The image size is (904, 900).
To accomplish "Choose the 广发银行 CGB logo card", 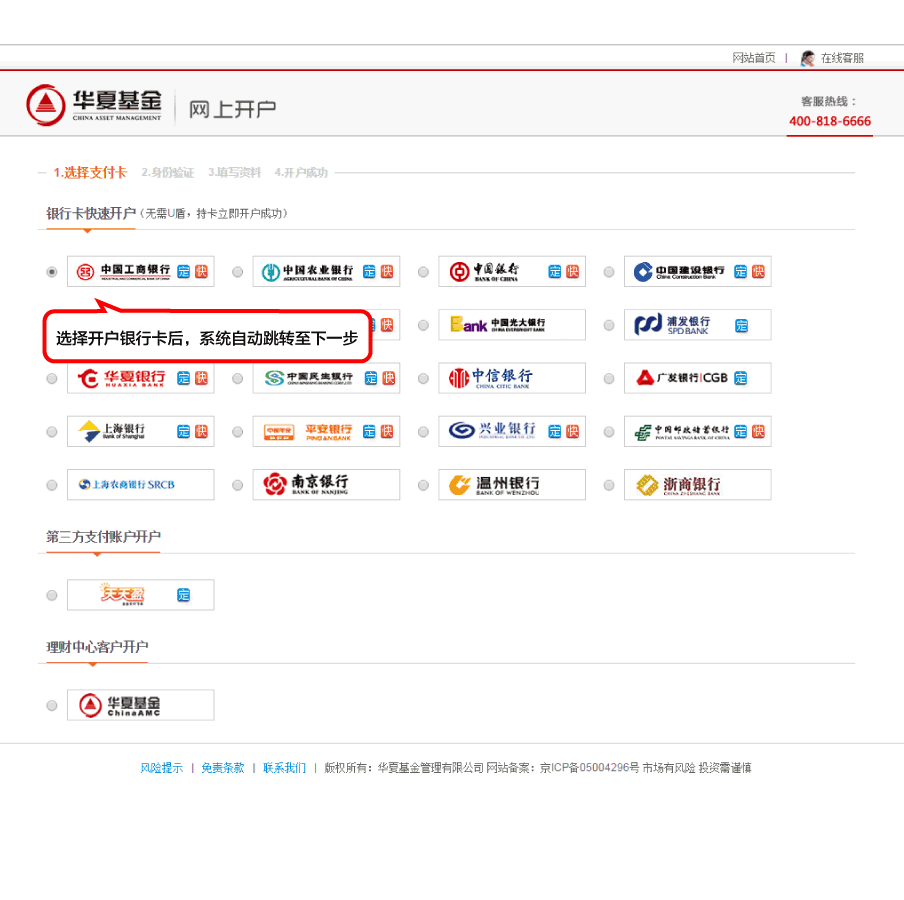I will [x=698, y=378].
